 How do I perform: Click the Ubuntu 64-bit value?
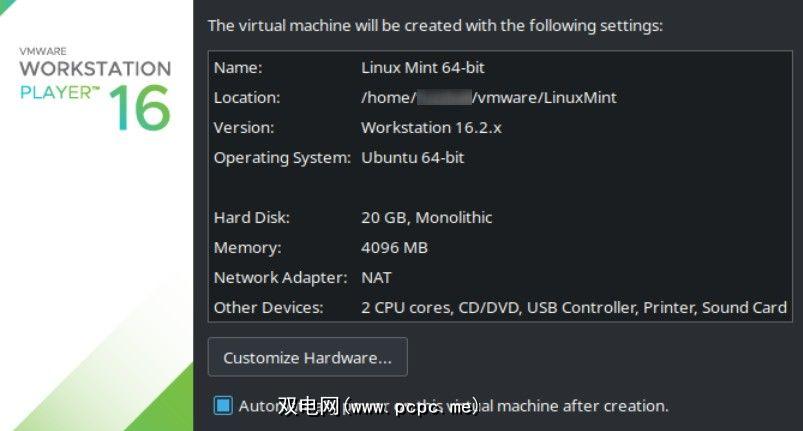coord(412,158)
